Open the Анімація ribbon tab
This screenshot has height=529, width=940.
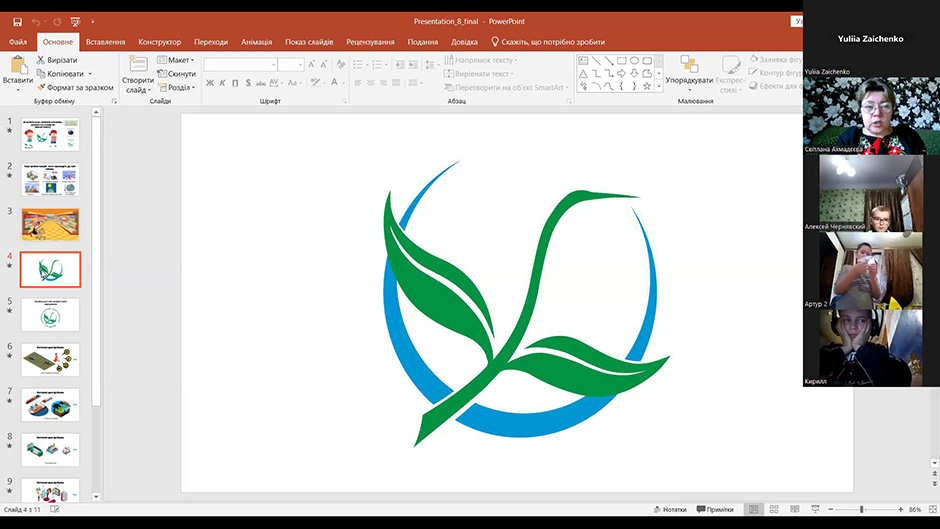pyautogui.click(x=257, y=42)
